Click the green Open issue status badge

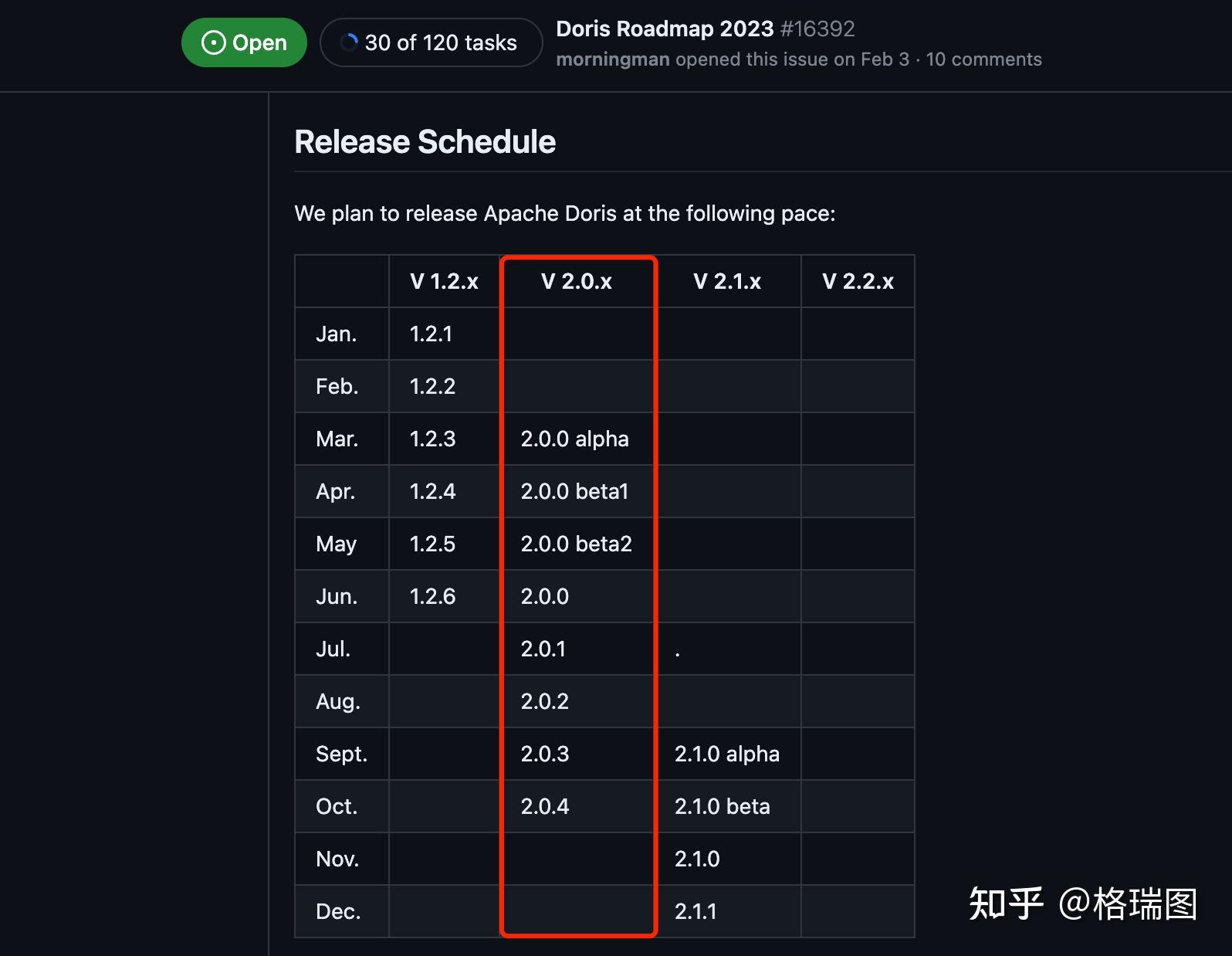(x=244, y=42)
